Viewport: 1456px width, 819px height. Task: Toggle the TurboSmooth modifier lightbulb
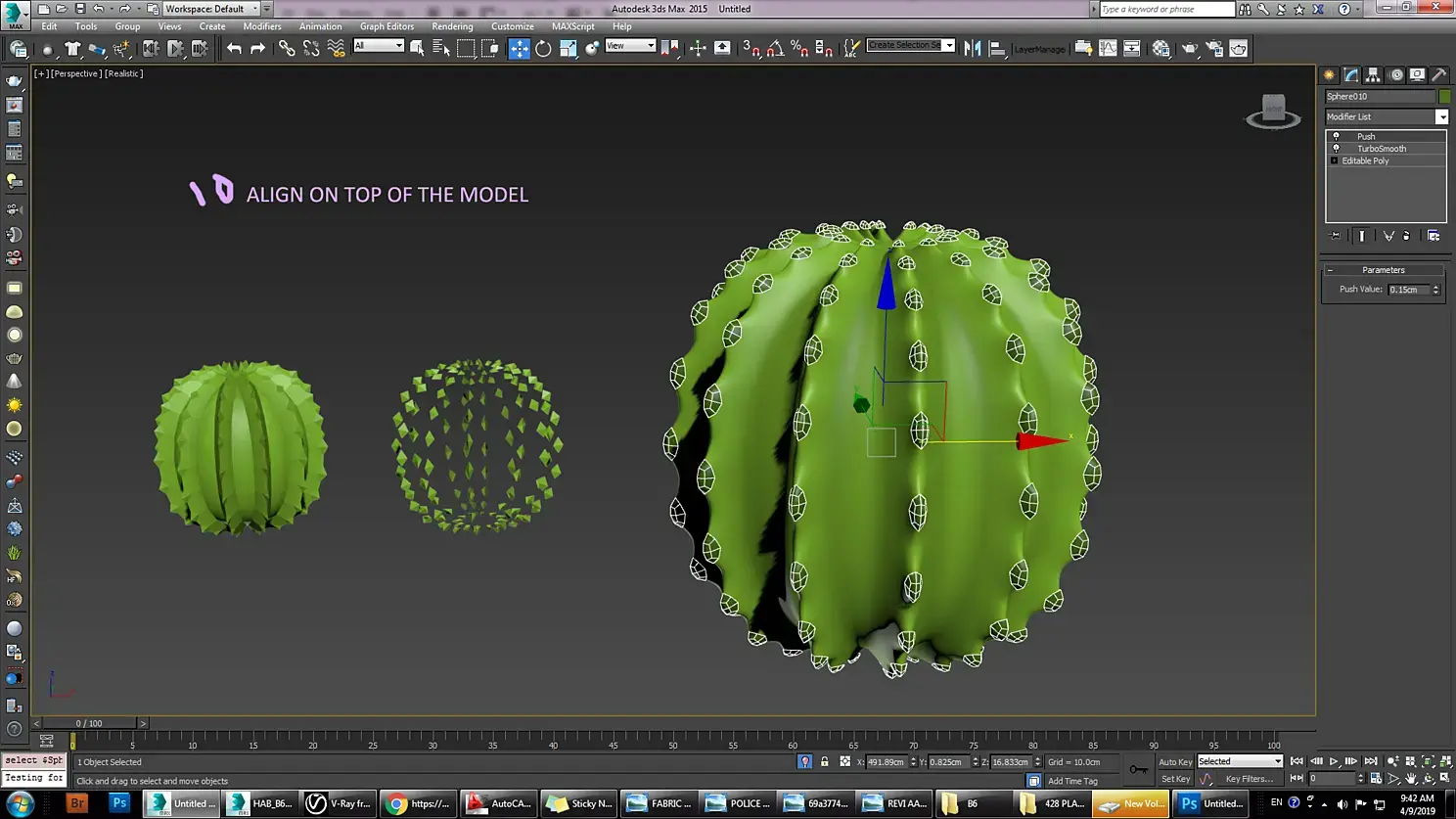(1336, 149)
